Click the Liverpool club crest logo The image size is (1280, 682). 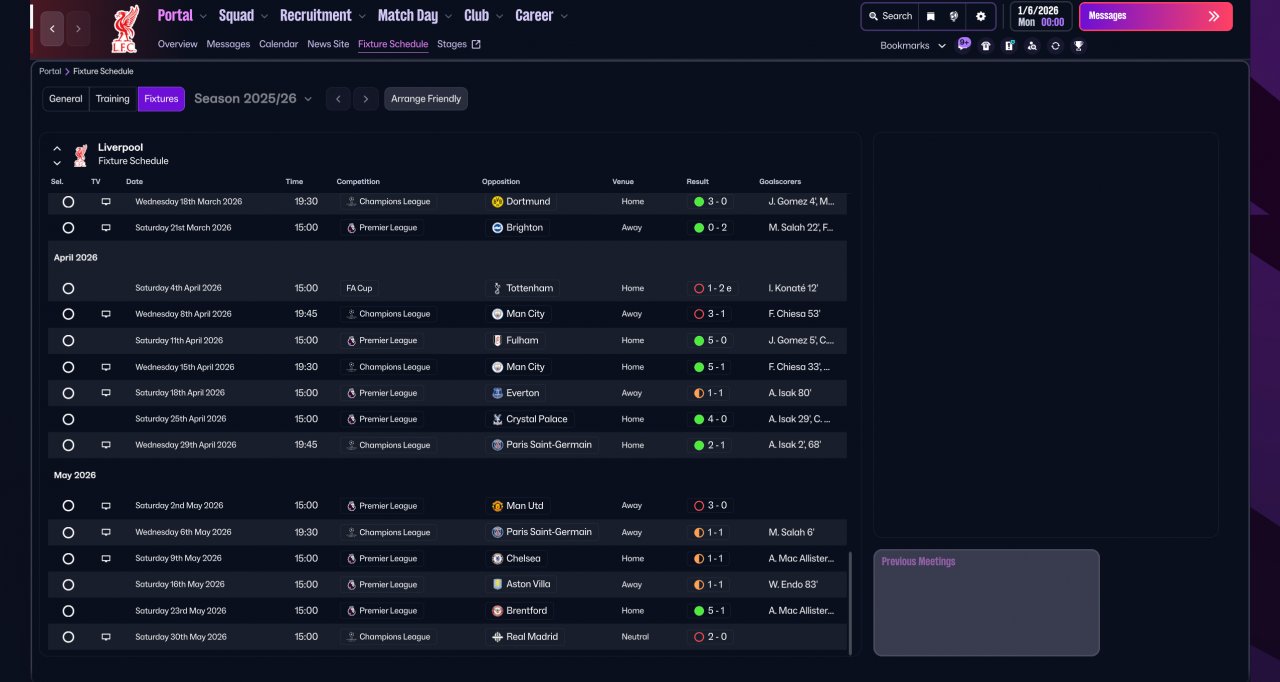(125, 29)
